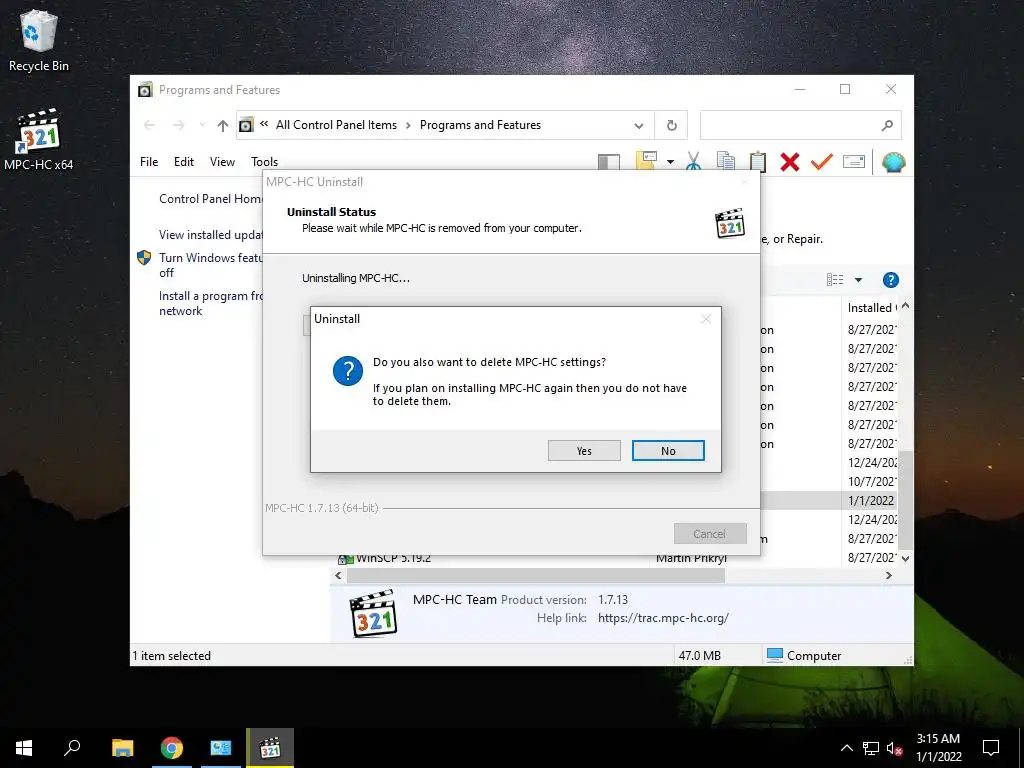Click the 1/1/2022 installed date cell
The image size is (1024, 768).
click(871, 500)
